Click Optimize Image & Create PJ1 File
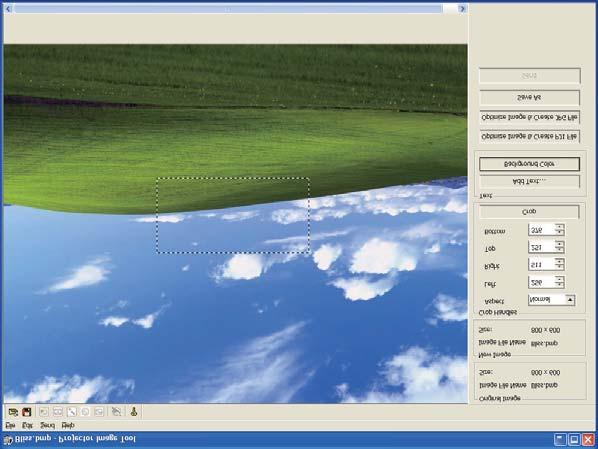Viewport: 598px width, 449px height. pyautogui.click(x=529, y=137)
